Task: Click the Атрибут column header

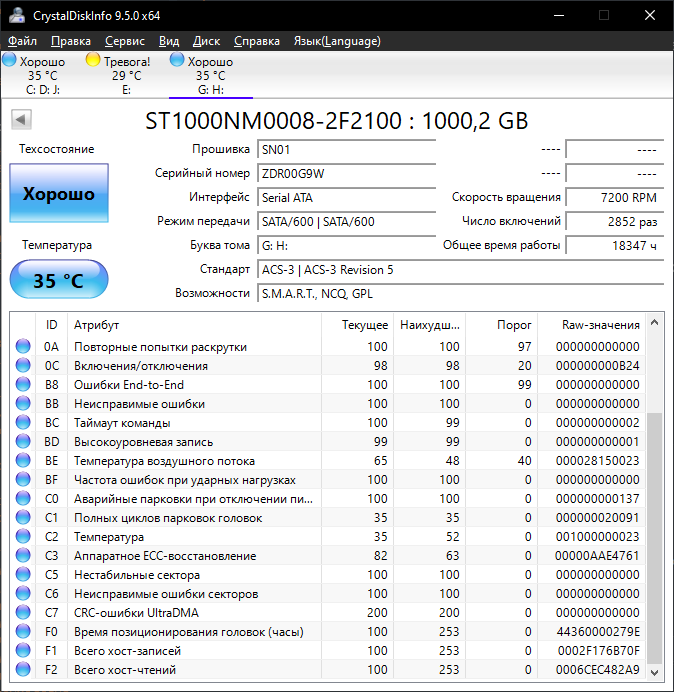Action: pyautogui.click(x=194, y=325)
